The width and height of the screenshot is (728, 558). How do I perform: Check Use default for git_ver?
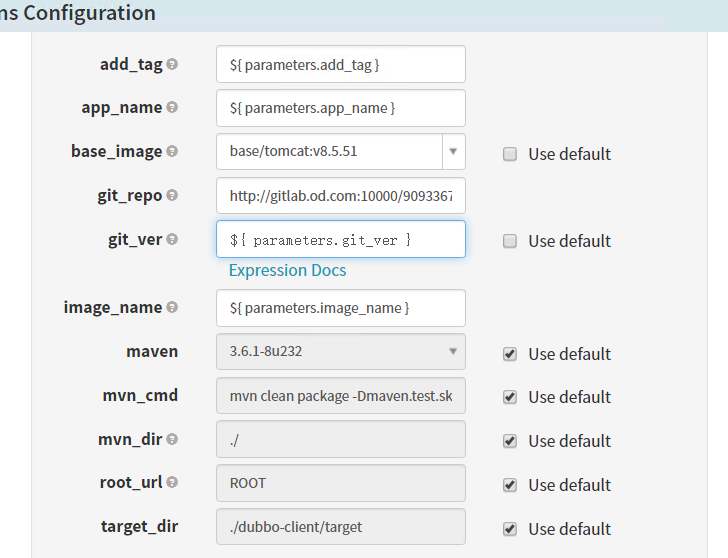(x=510, y=241)
